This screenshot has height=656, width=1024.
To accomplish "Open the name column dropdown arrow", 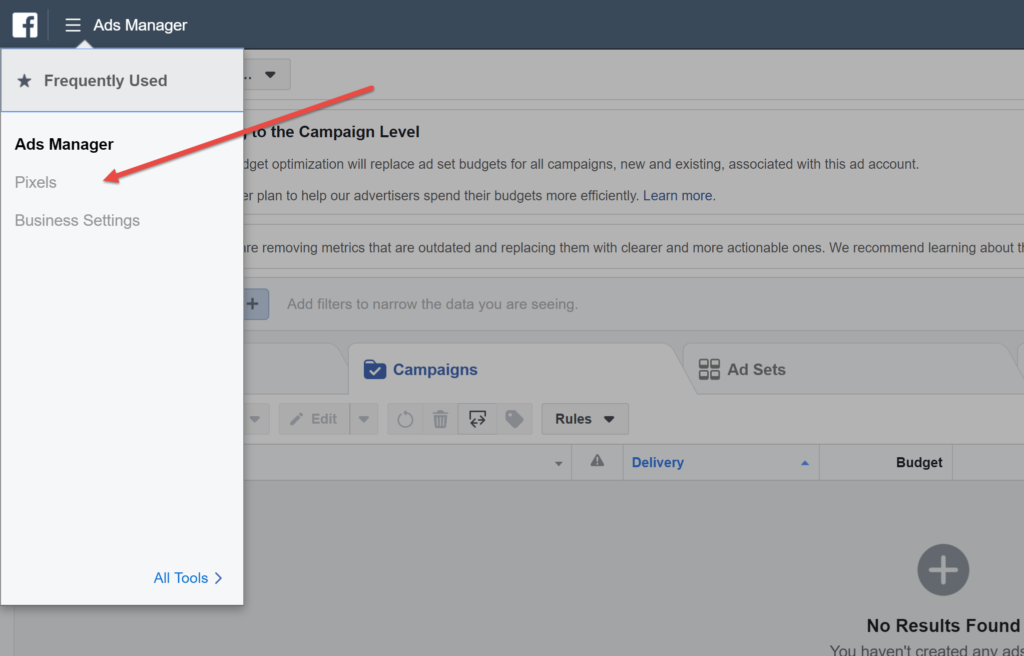I will coord(558,464).
